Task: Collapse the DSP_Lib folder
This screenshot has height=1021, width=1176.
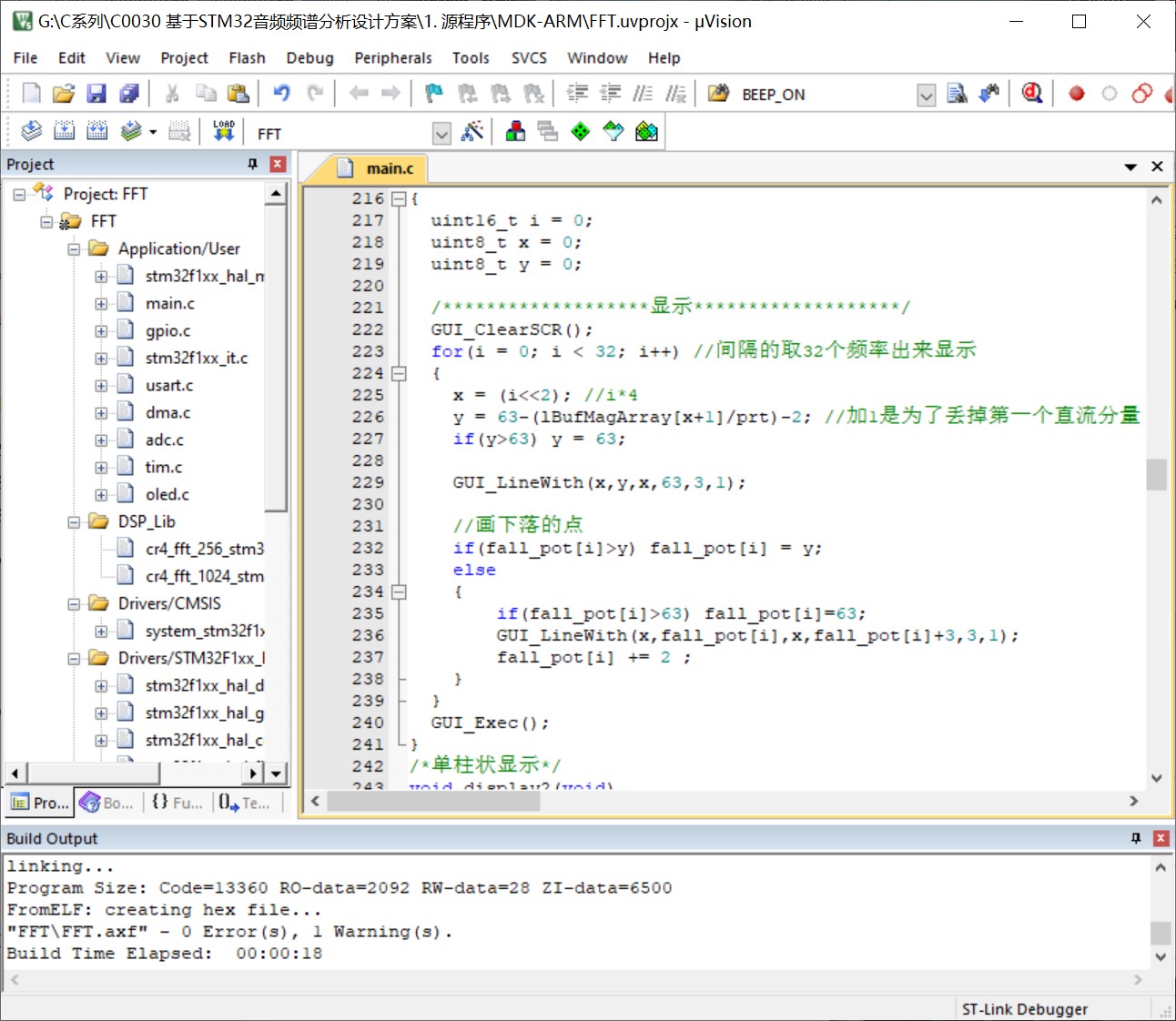Action: [74, 522]
